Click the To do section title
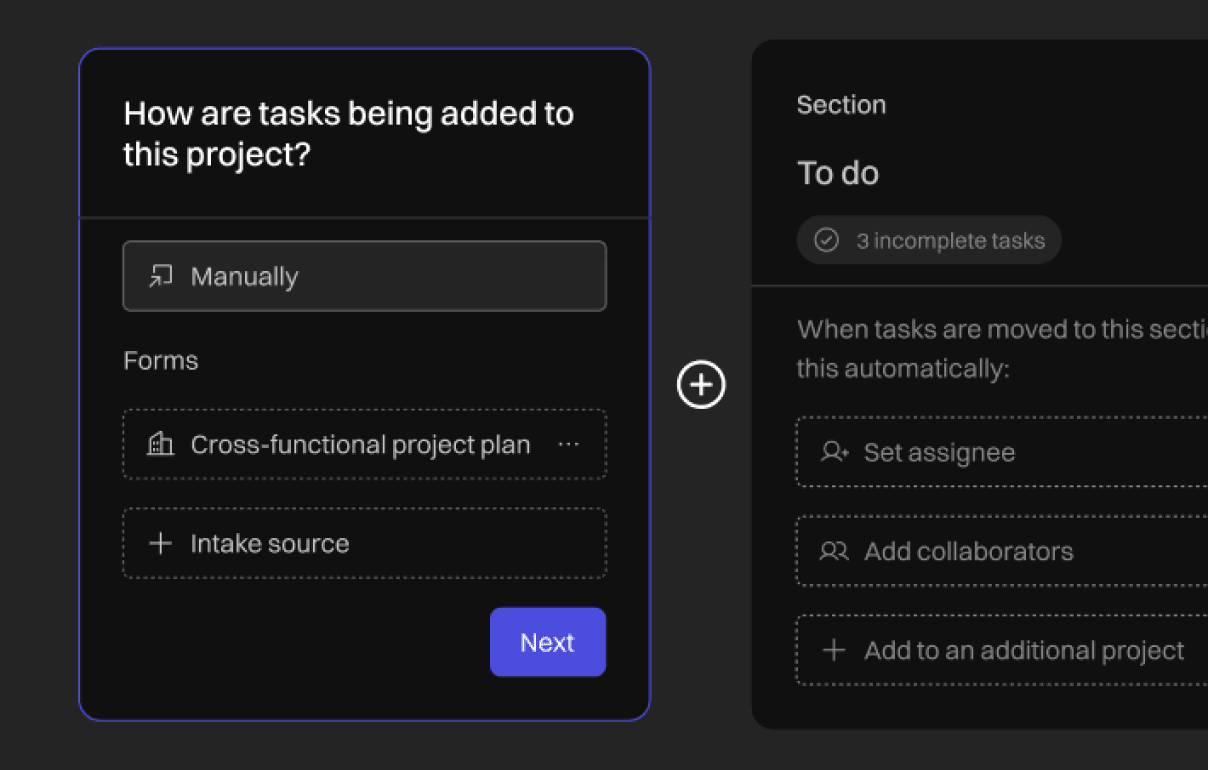 (838, 173)
